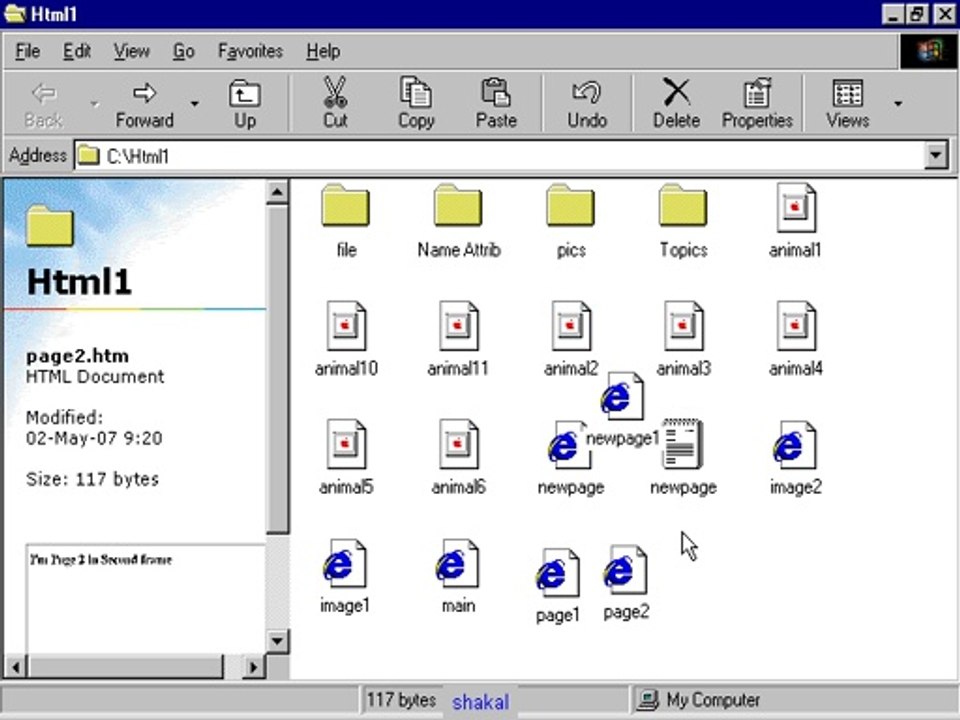Go up one folder level
The width and height of the screenshot is (960, 720).
click(244, 103)
